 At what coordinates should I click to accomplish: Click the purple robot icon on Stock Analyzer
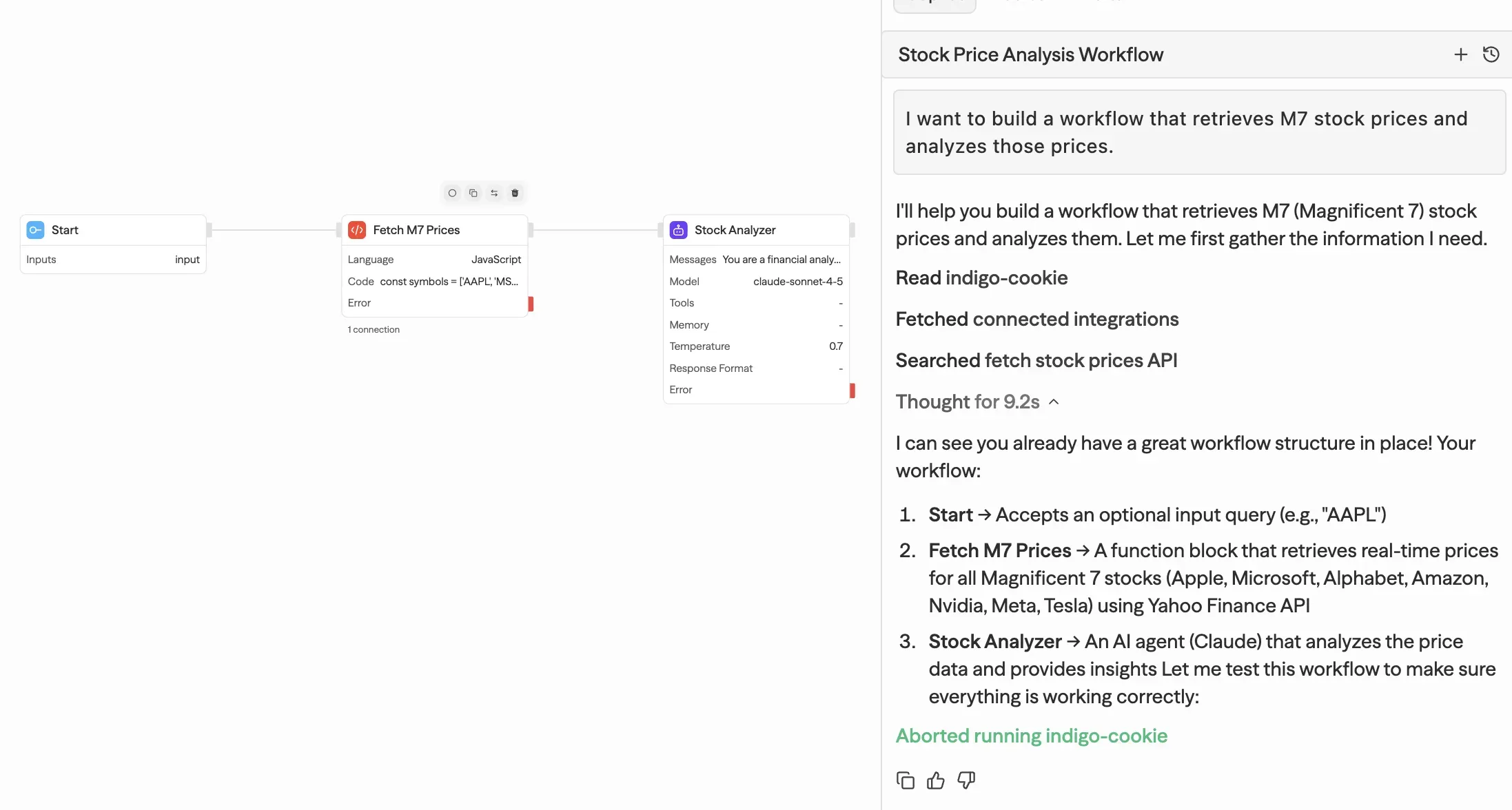[x=678, y=230]
